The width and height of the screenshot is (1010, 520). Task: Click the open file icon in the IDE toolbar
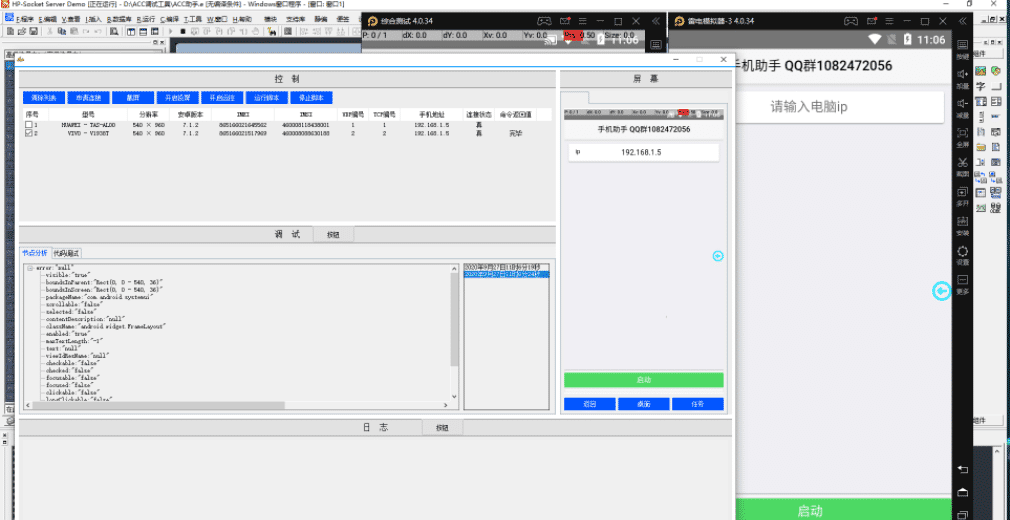[x=24, y=31]
